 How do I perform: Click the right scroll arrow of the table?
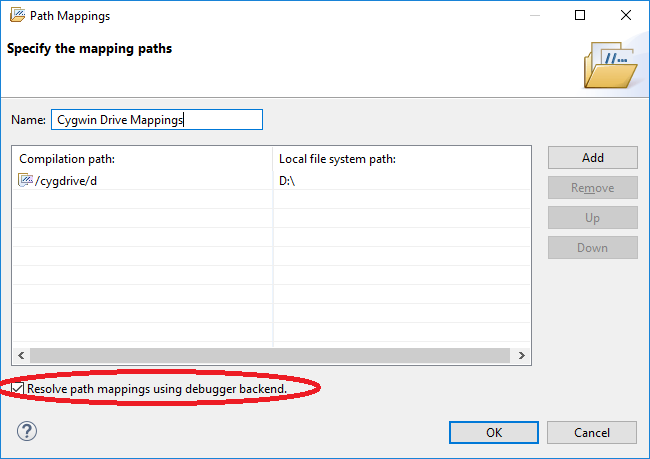pos(521,355)
